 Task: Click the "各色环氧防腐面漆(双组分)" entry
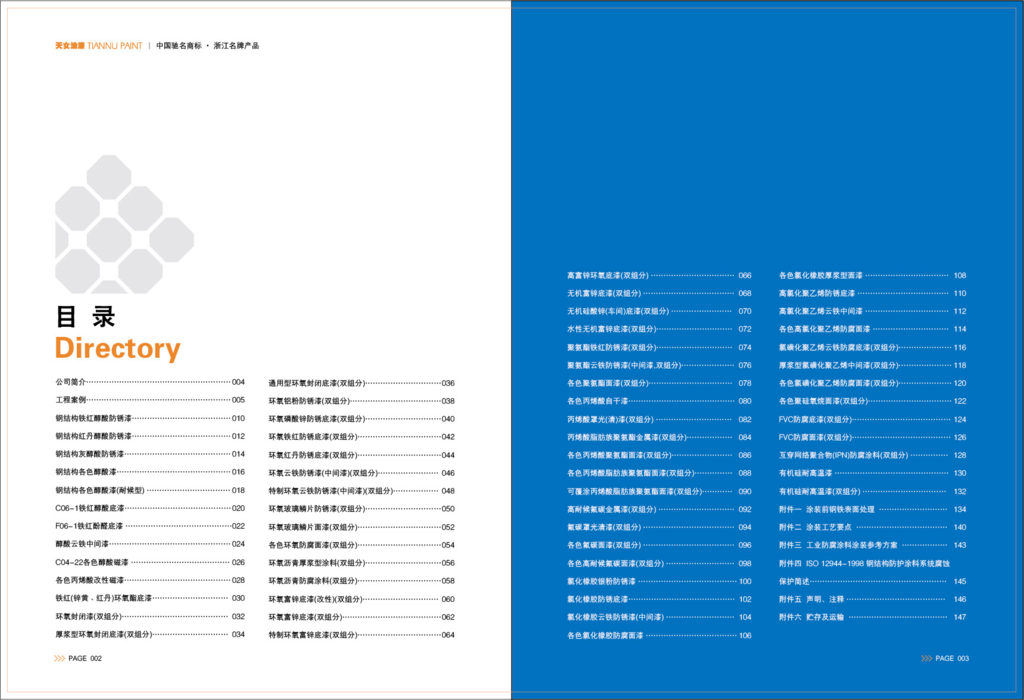[362, 545]
